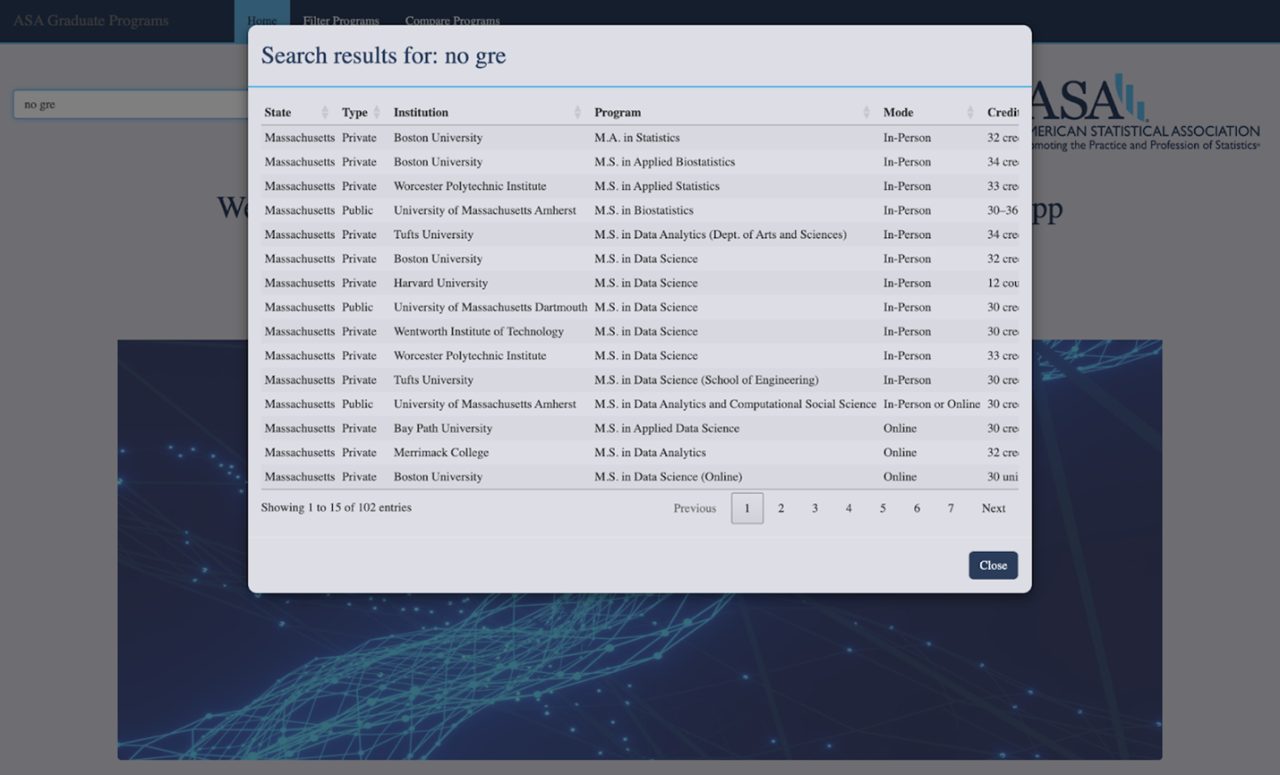This screenshot has width=1280, height=775.
Task: Click the 'In-Person or Online' mode cell
Action: pyautogui.click(x=932, y=404)
